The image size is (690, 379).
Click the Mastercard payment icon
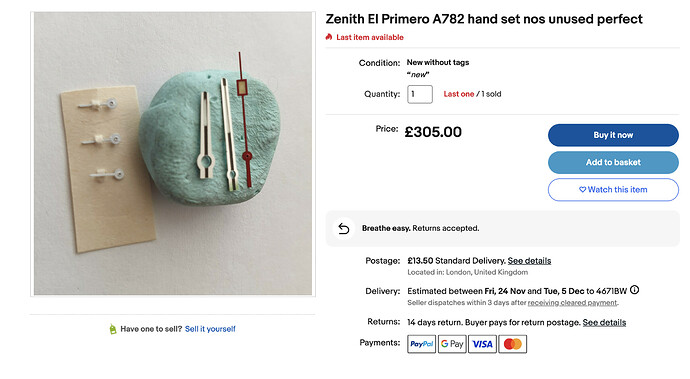point(513,344)
